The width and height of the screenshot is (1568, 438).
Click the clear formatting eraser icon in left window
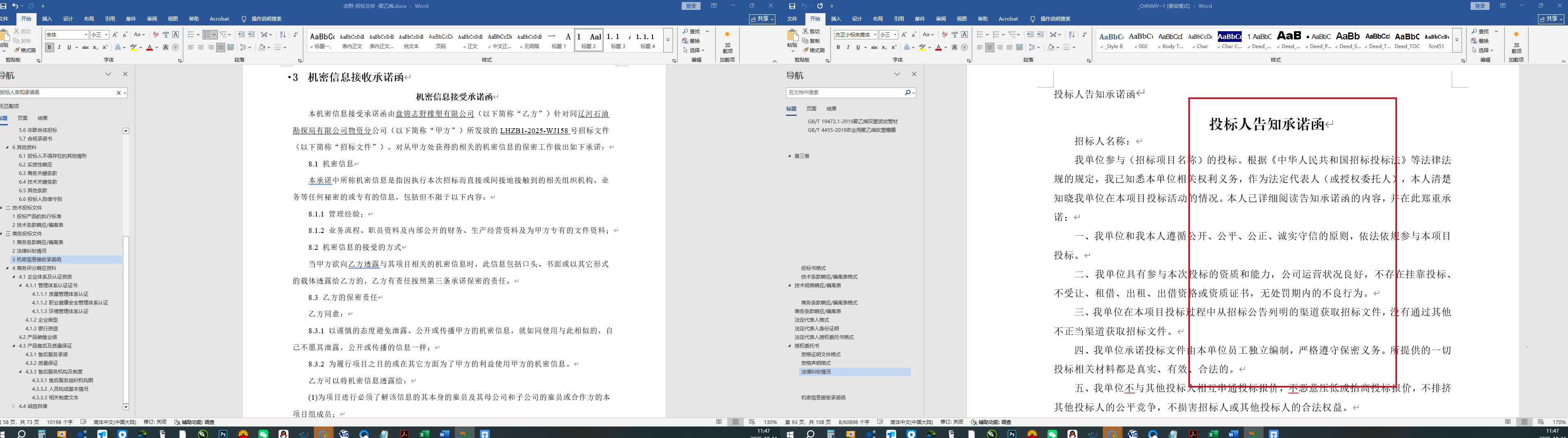point(155,35)
